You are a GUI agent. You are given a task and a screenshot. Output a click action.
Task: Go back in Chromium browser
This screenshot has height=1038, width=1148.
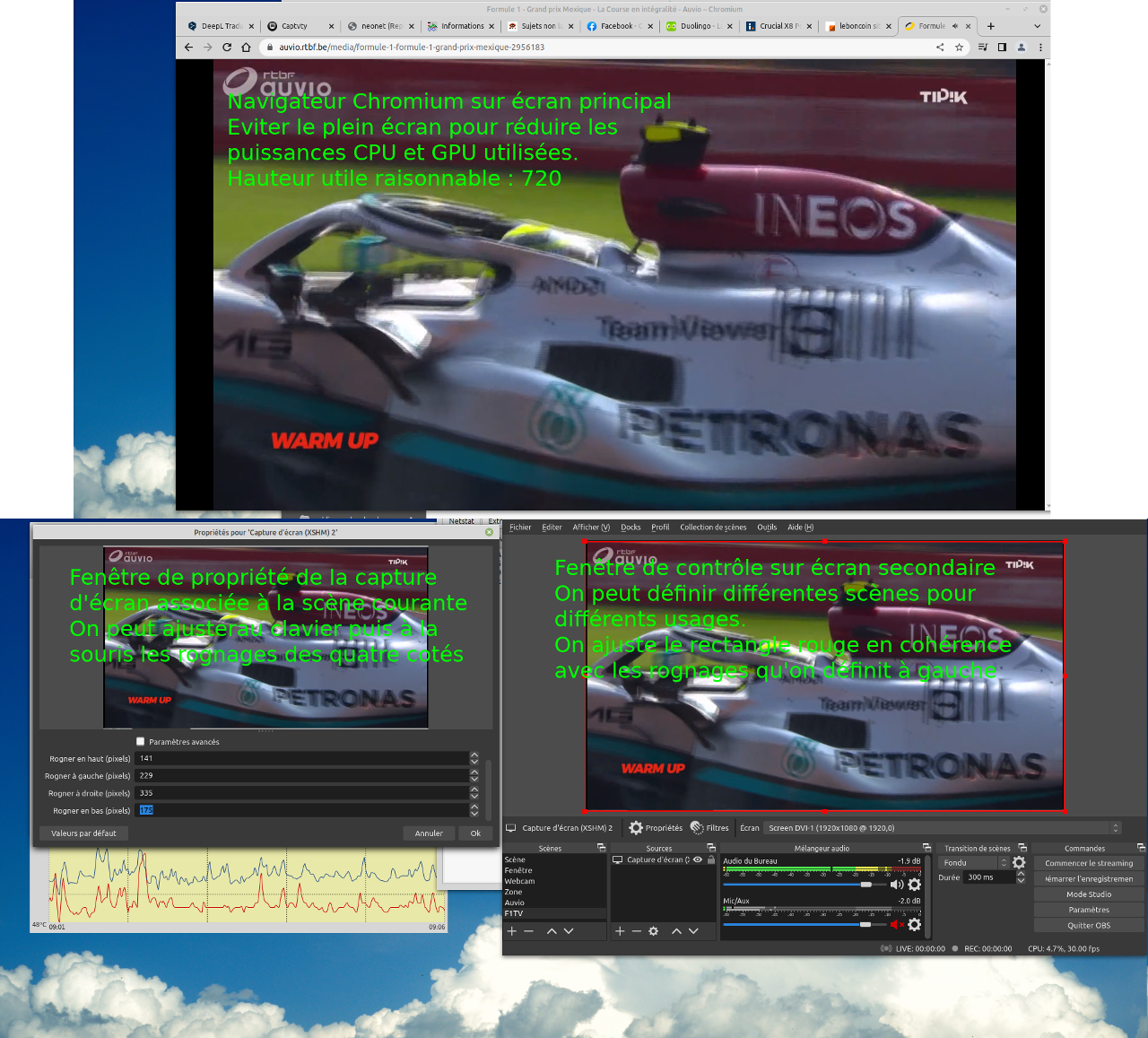coord(188,48)
